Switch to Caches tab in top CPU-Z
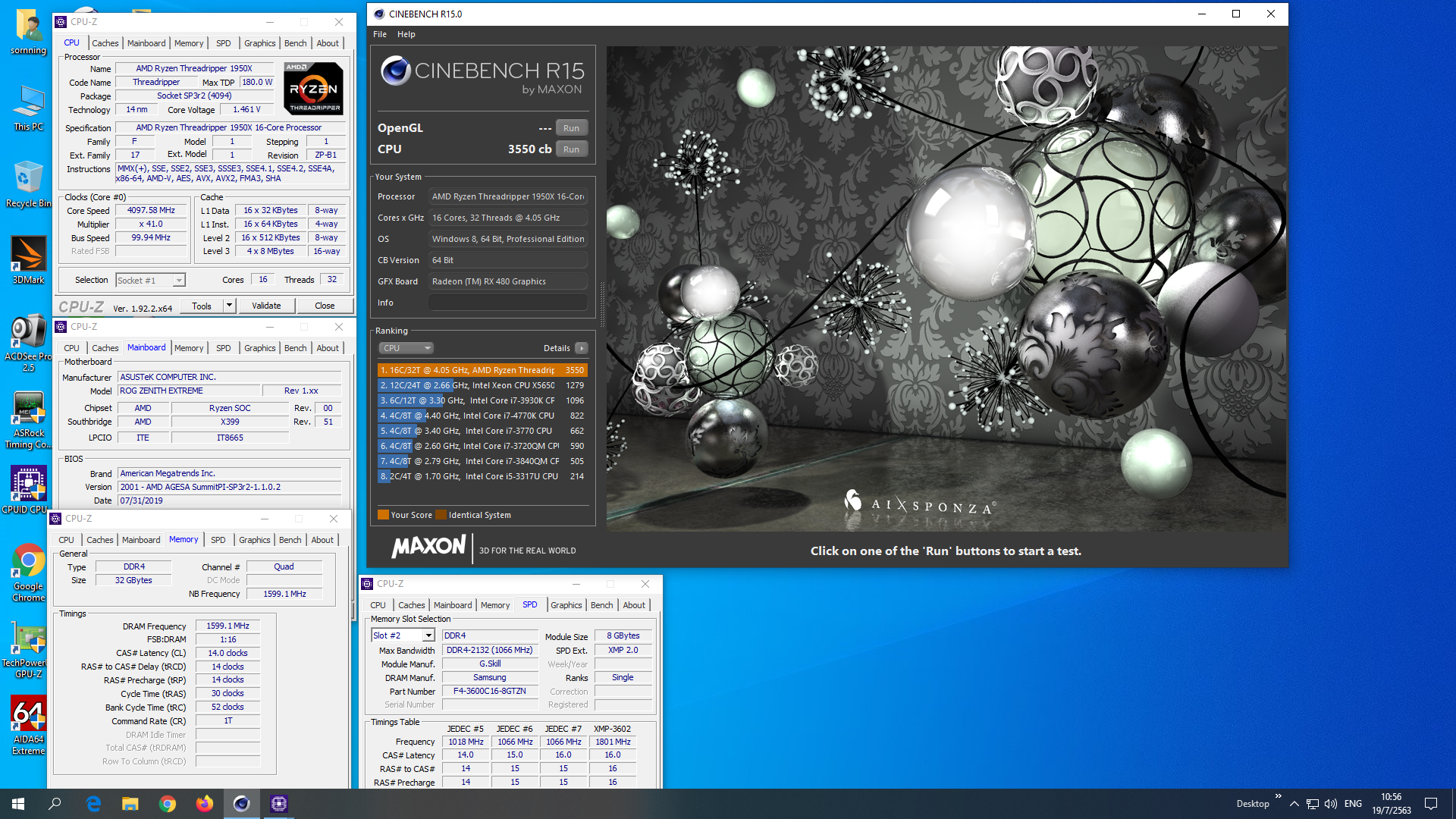 tap(105, 43)
